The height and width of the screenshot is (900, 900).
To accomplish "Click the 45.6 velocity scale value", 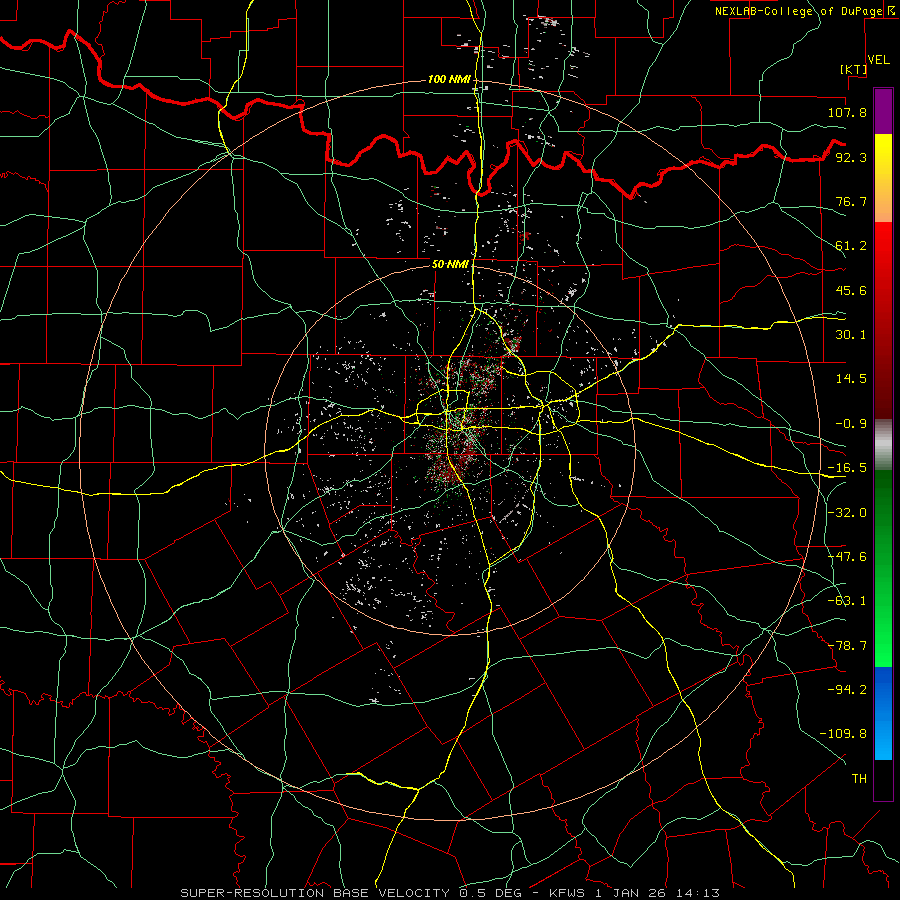I will [851, 290].
